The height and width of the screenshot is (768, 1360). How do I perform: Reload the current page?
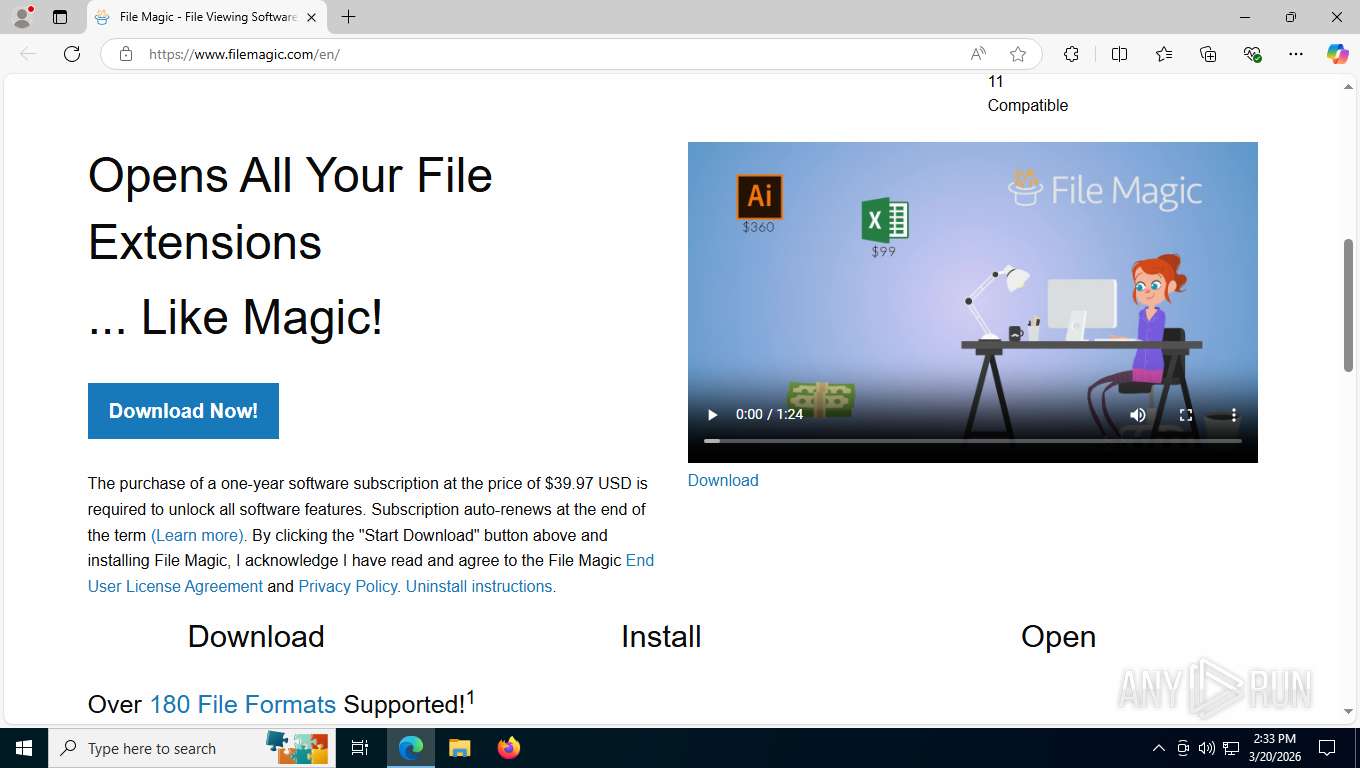(x=72, y=54)
